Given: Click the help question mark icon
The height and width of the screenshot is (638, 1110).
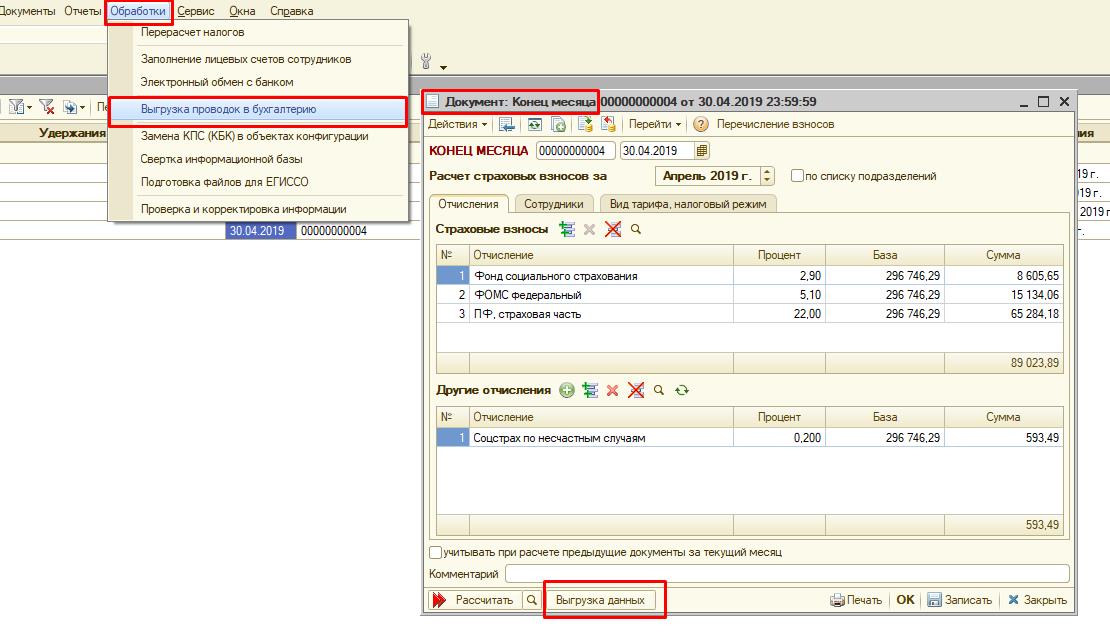Looking at the screenshot, I should pos(700,125).
